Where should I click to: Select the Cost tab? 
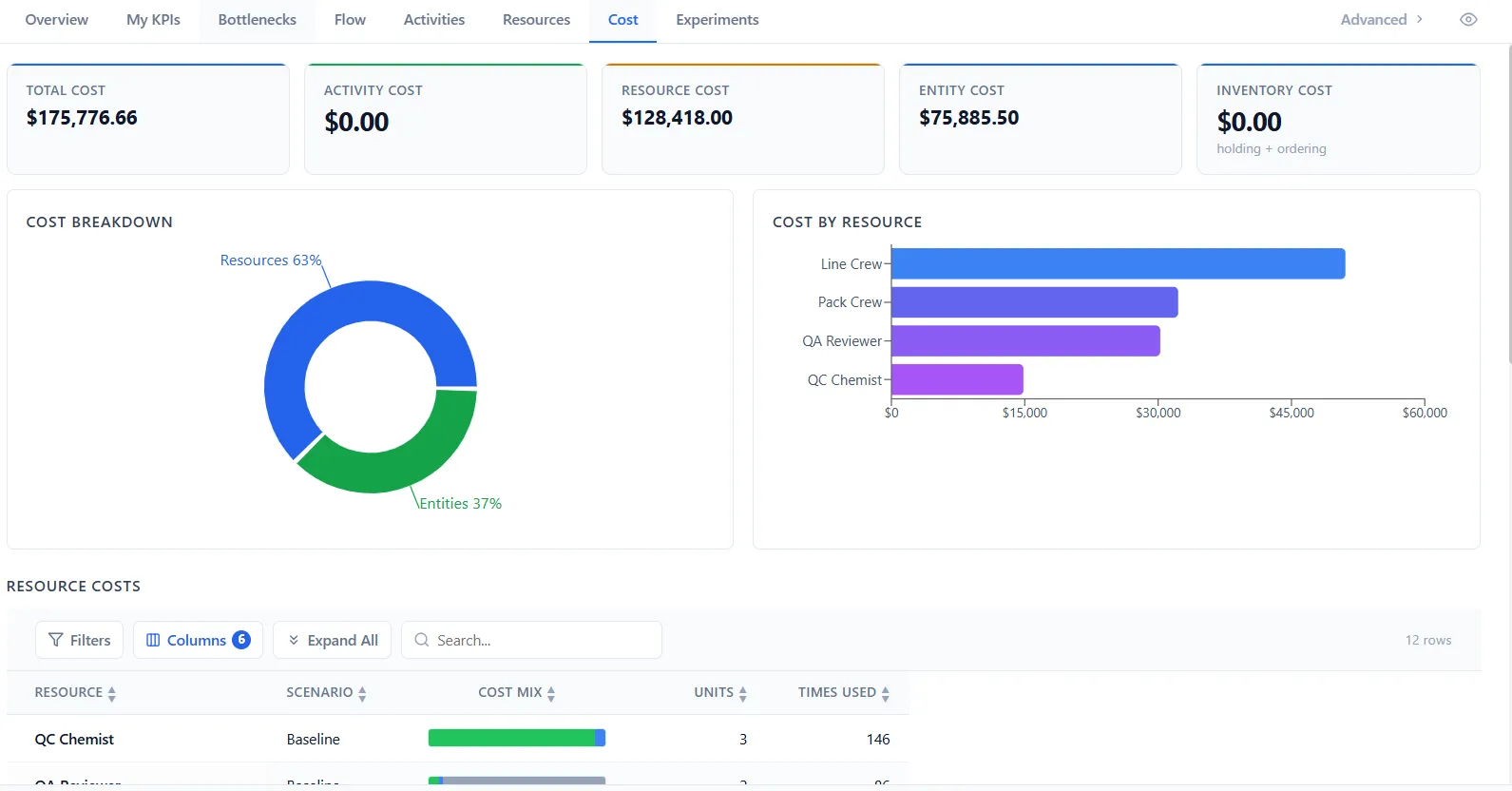(622, 20)
